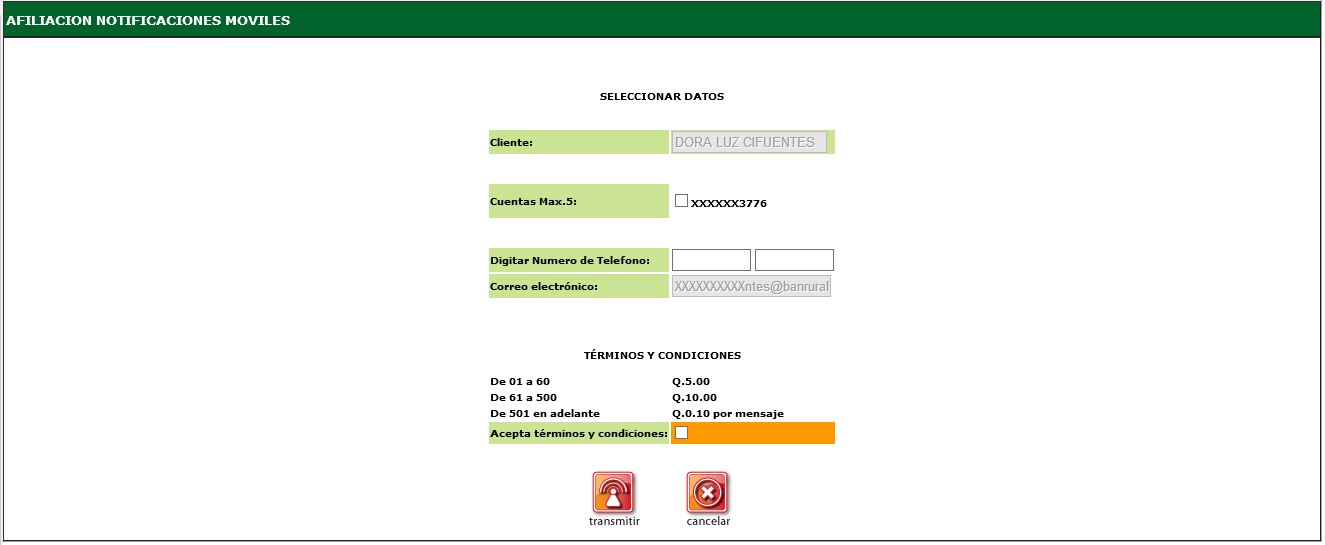Click the Q.0.10 por mensaje text
The width and height of the screenshot is (1325, 545).
point(727,413)
